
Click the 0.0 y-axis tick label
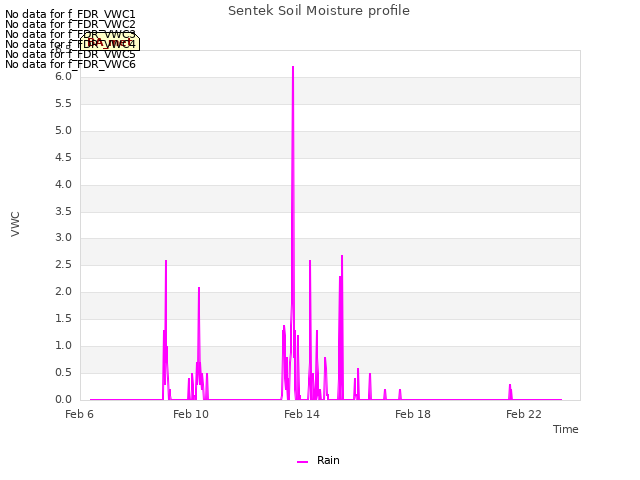[63, 399]
